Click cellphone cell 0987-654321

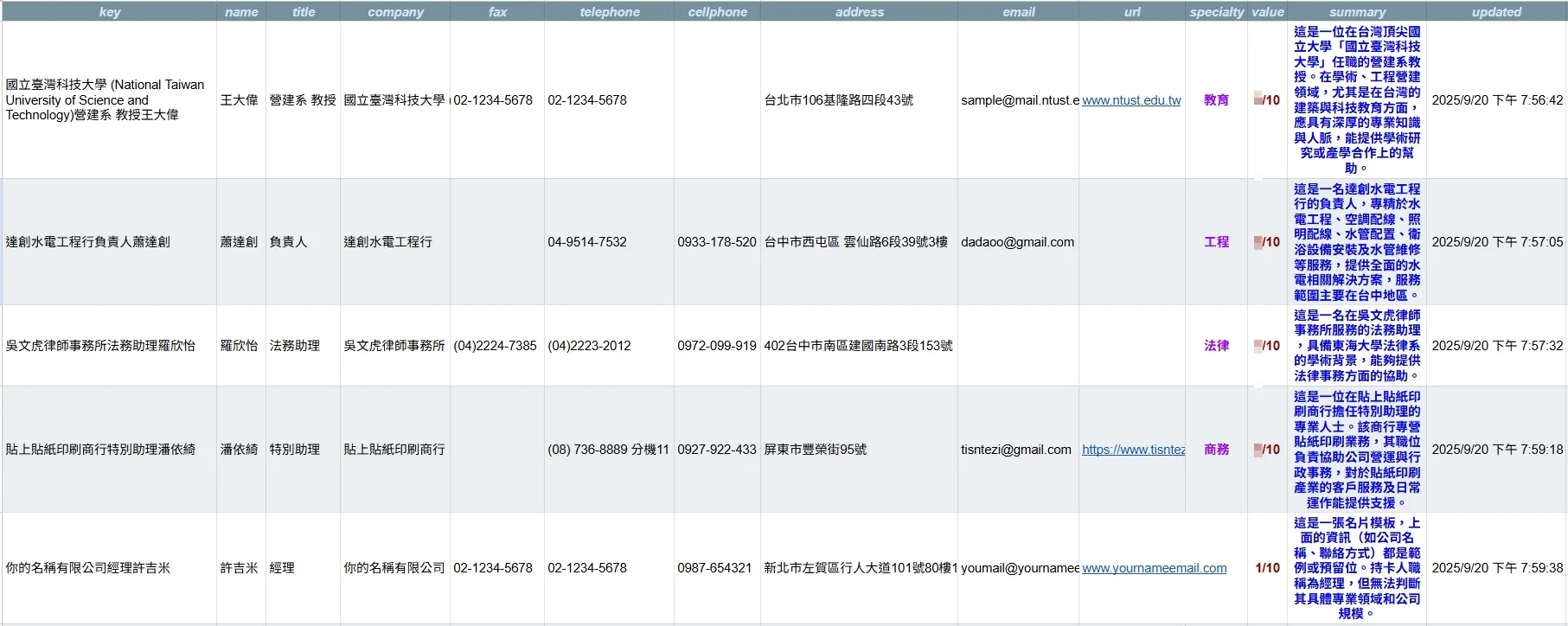(x=717, y=568)
